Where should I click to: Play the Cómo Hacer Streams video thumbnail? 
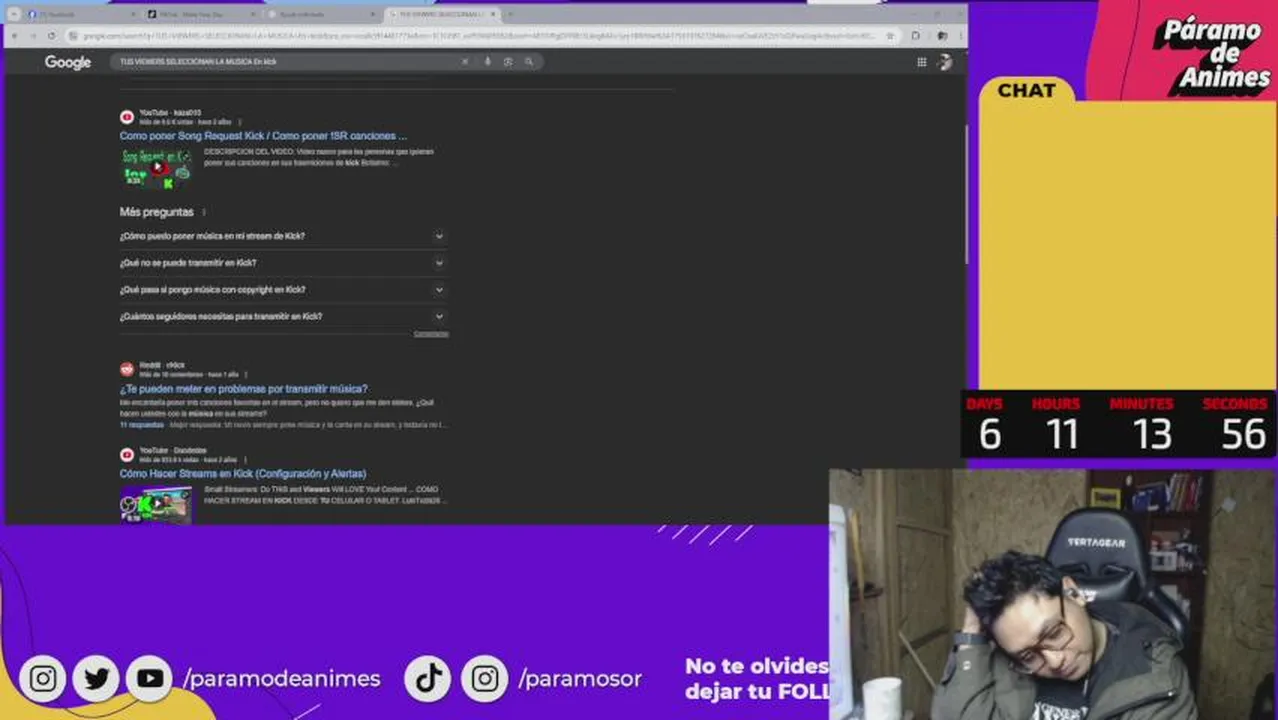click(x=156, y=505)
